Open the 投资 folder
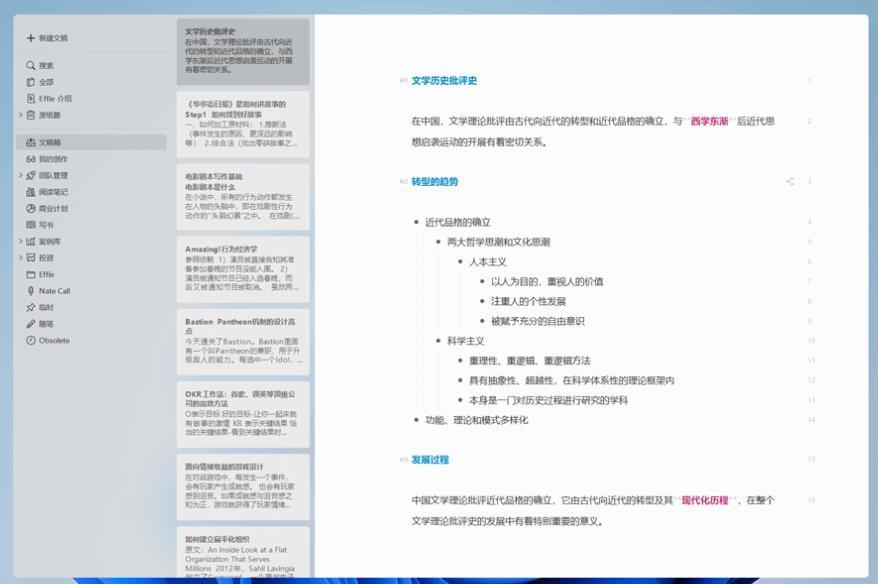878x584 pixels. [40, 258]
